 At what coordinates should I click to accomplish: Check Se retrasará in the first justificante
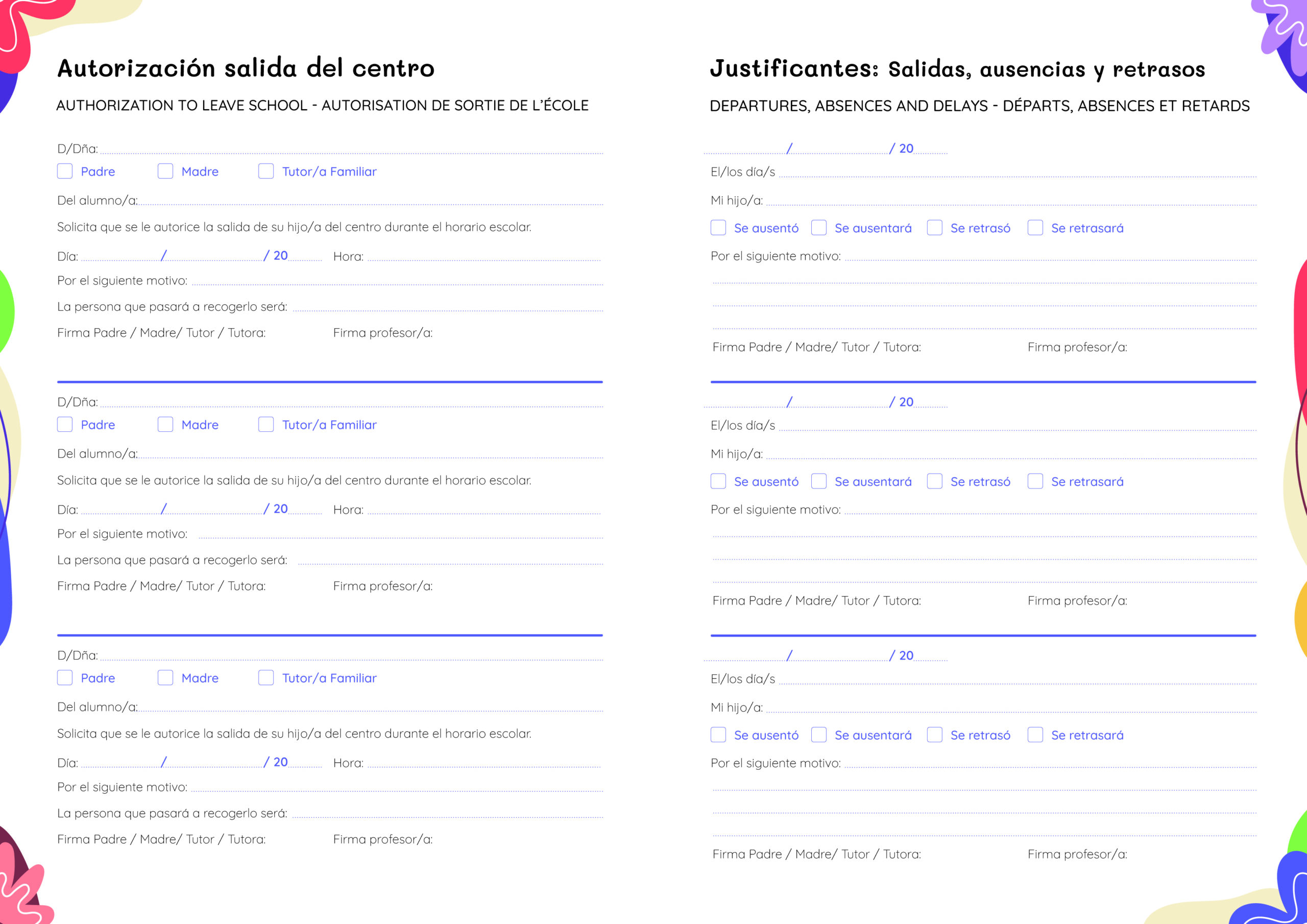tap(1035, 228)
